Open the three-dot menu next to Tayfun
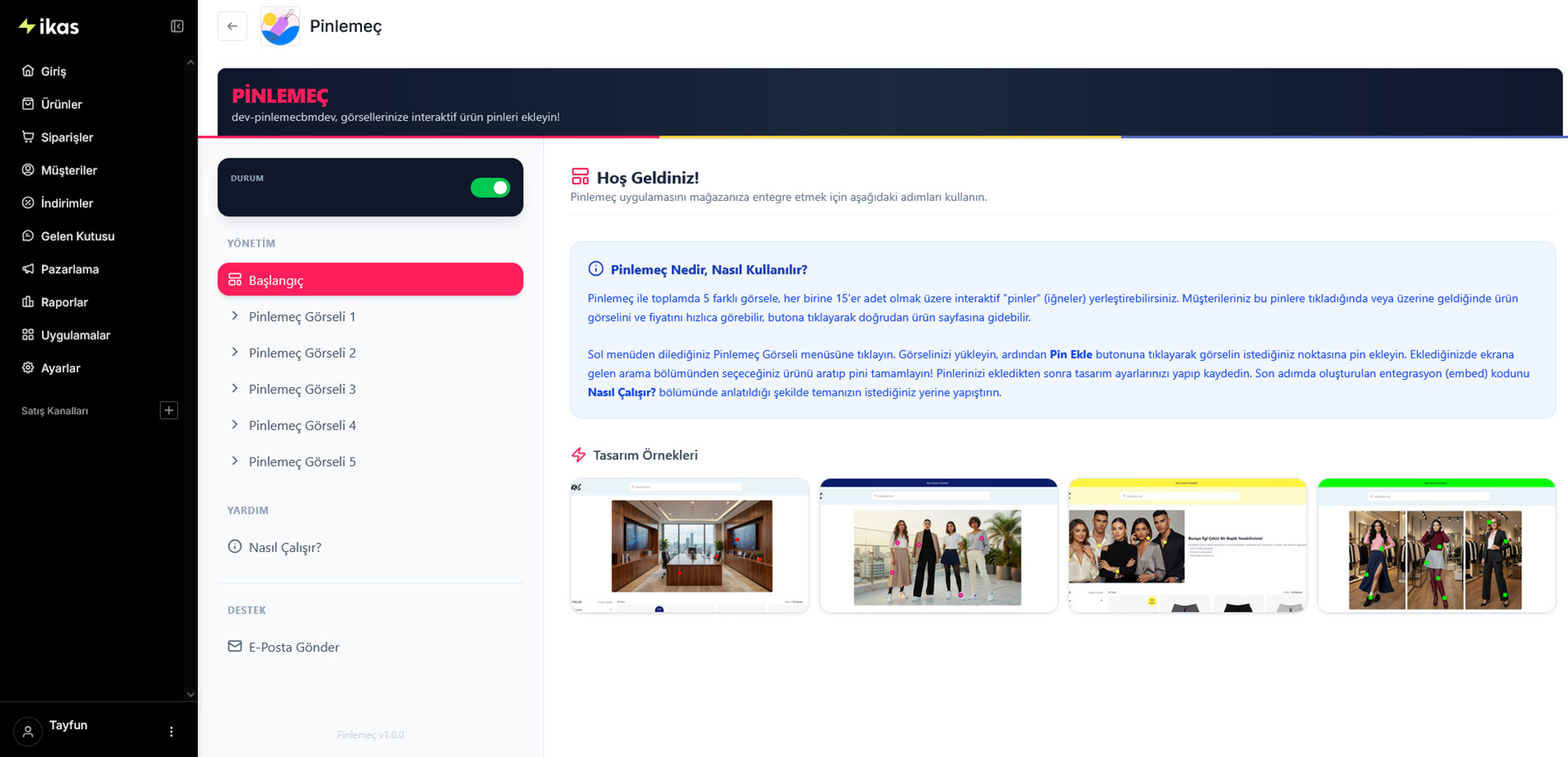 coord(171,732)
